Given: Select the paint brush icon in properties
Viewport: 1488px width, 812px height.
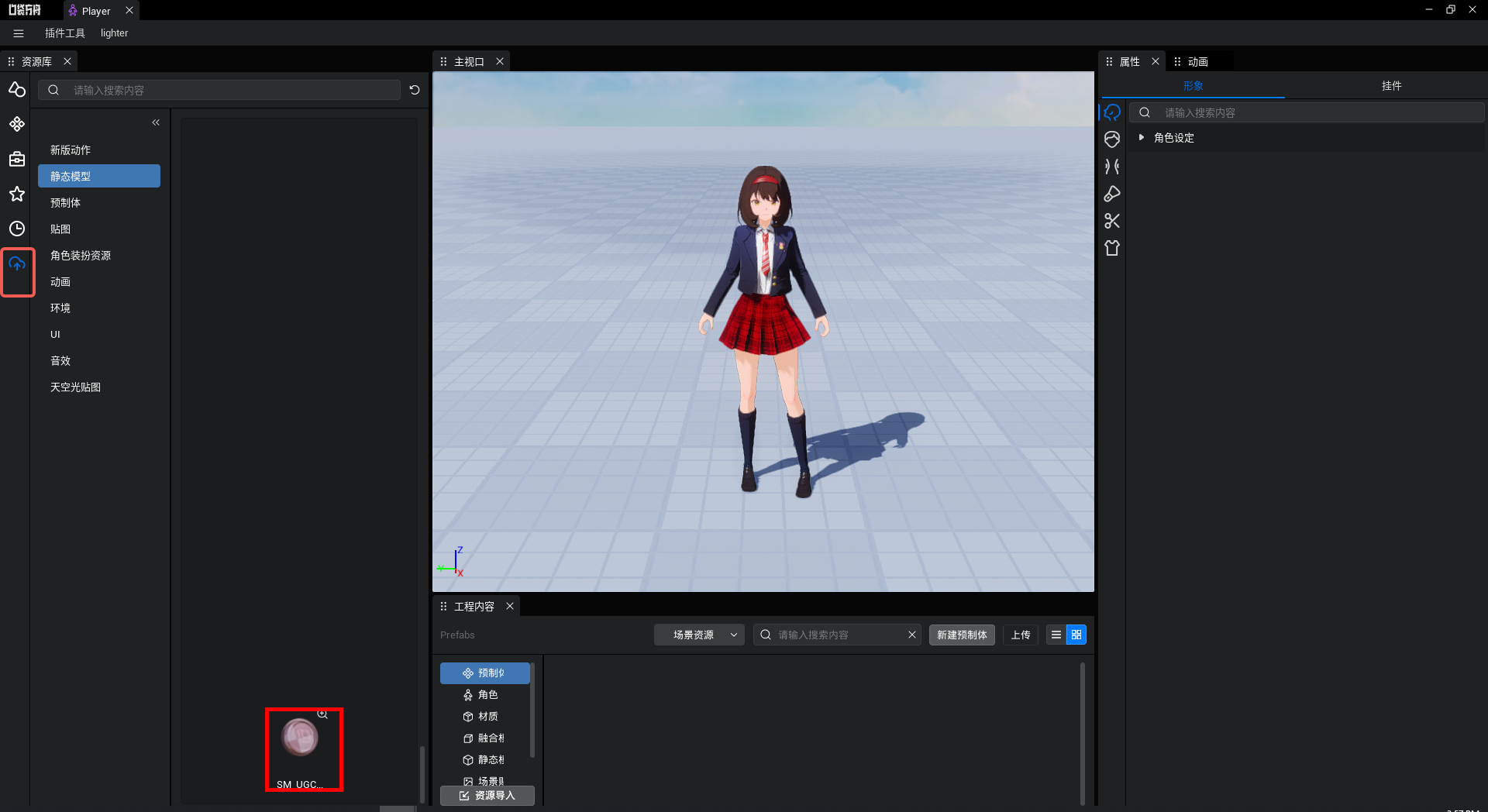Looking at the screenshot, I should [x=1112, y=194].
